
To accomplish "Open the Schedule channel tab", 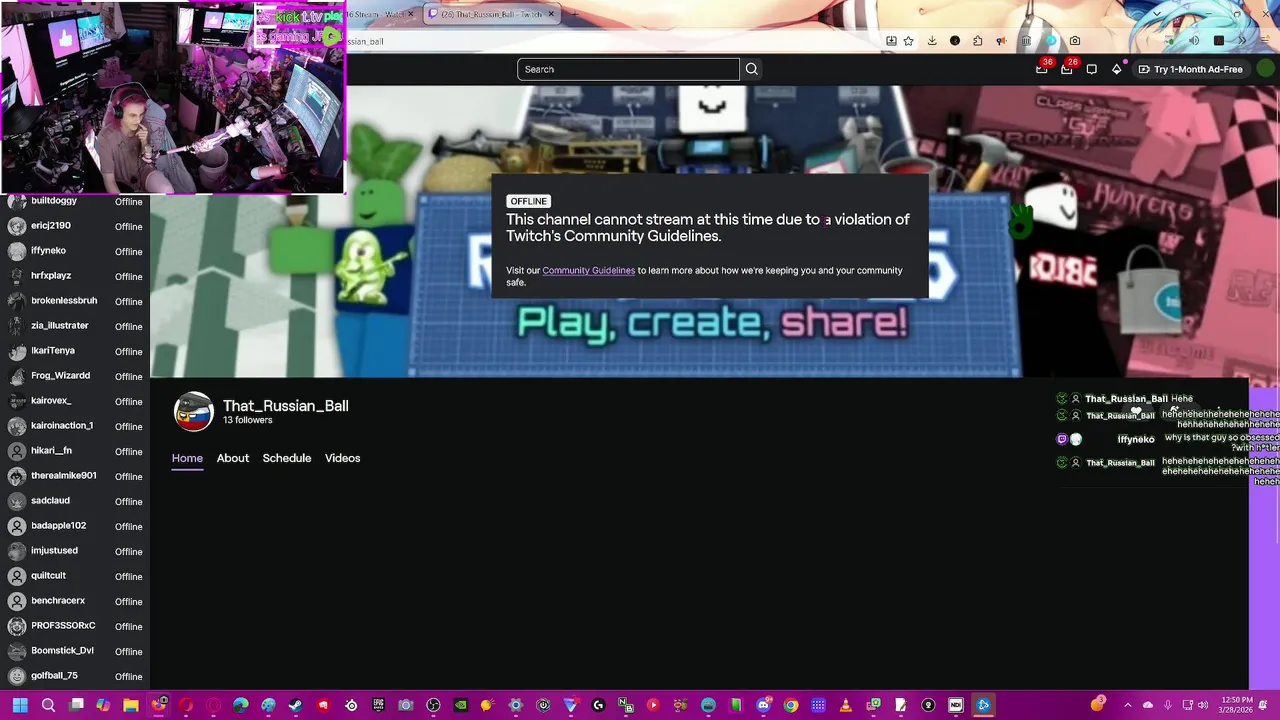I will 287,458.
